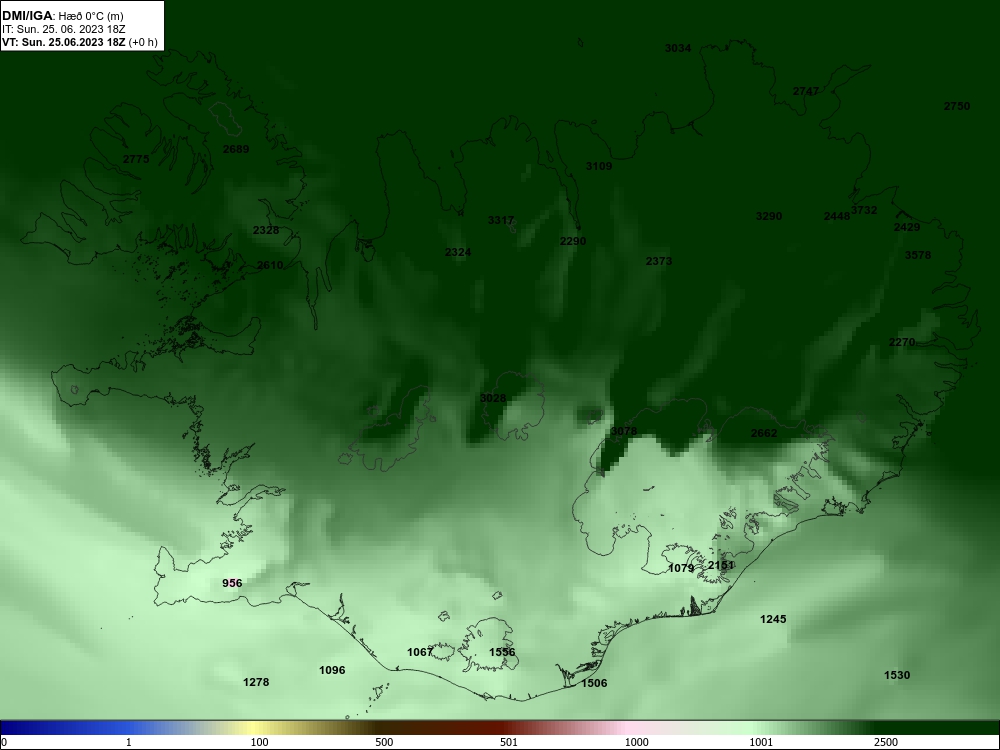Viewport: 1000px width, 750px height.
Task: Click the map value 2689
Action: (x=236, y=149)
